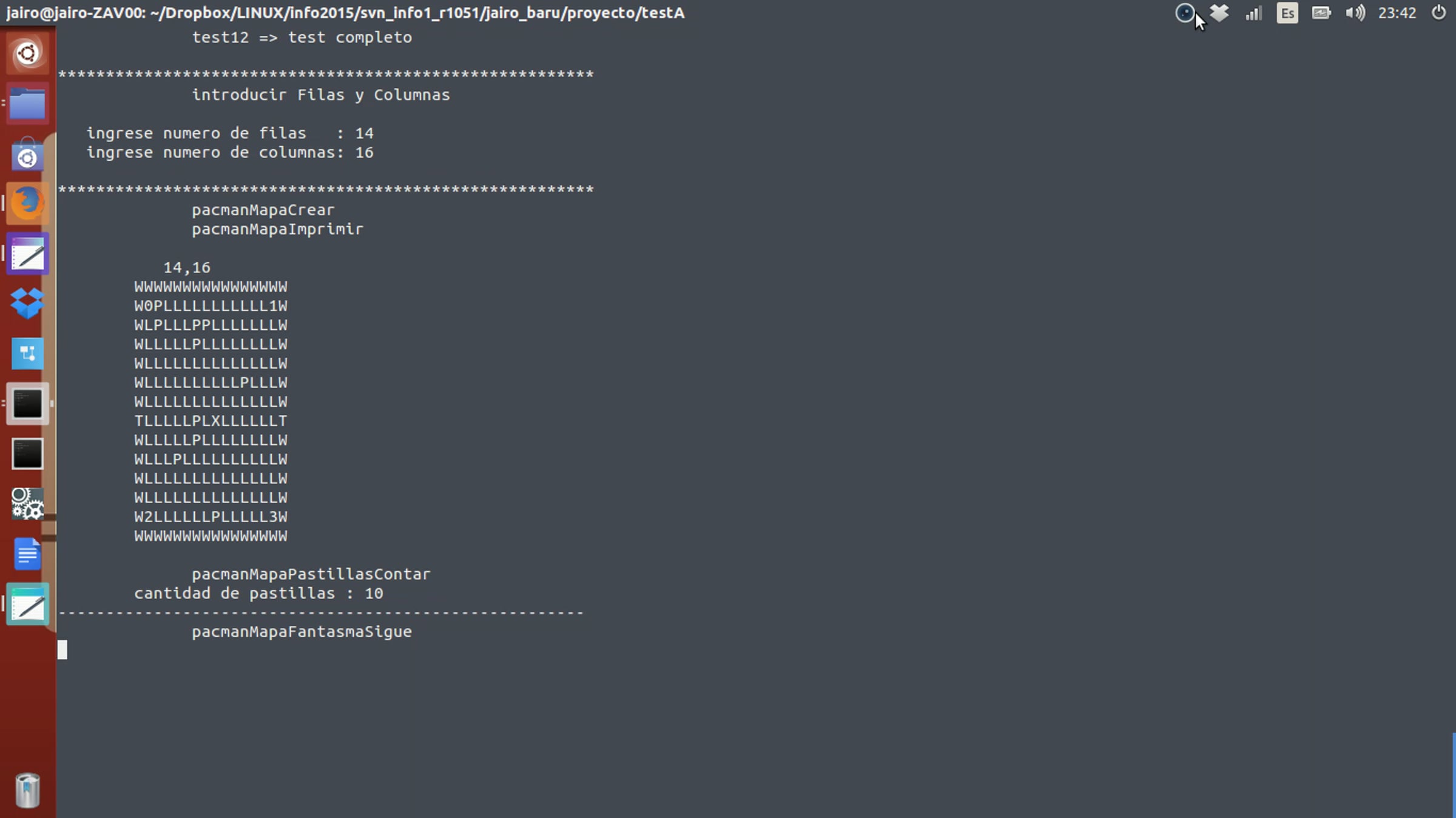The height and width of the screenshot is (818, 1456).
Task: Open the Trash in the launcher
Action: tap(27, 790)
